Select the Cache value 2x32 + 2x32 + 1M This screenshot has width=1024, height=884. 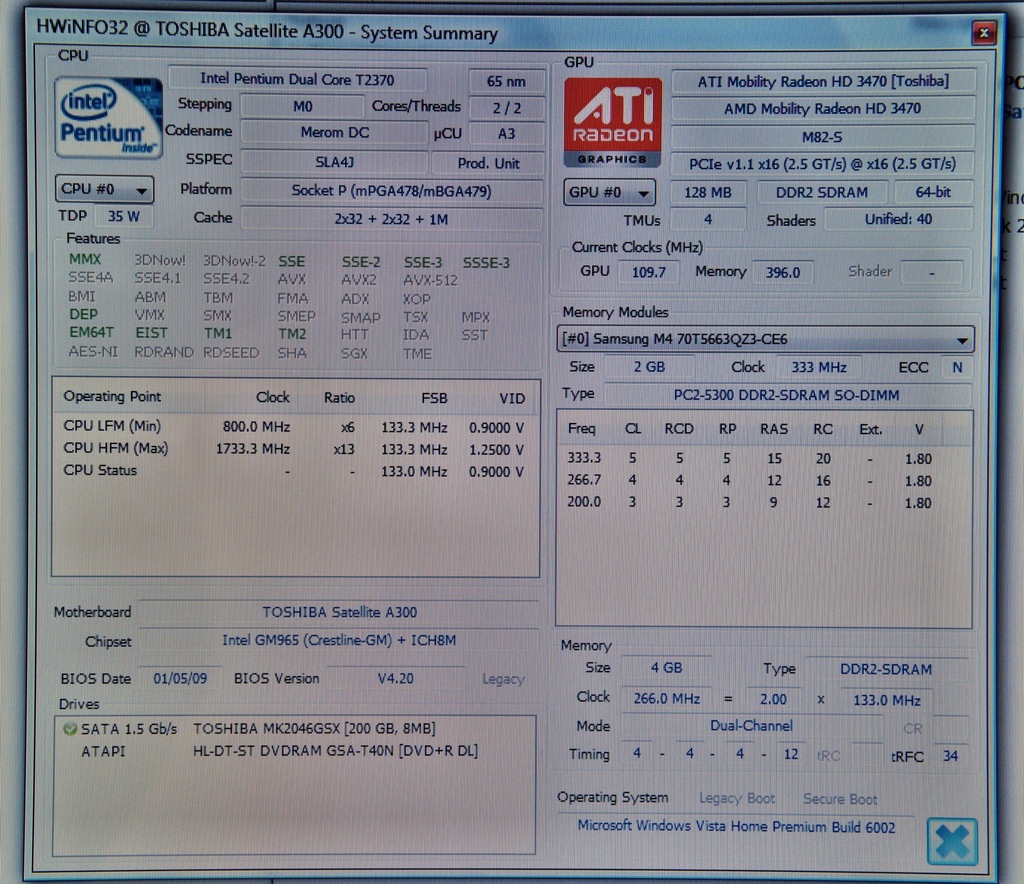click(x=391, y=219)
